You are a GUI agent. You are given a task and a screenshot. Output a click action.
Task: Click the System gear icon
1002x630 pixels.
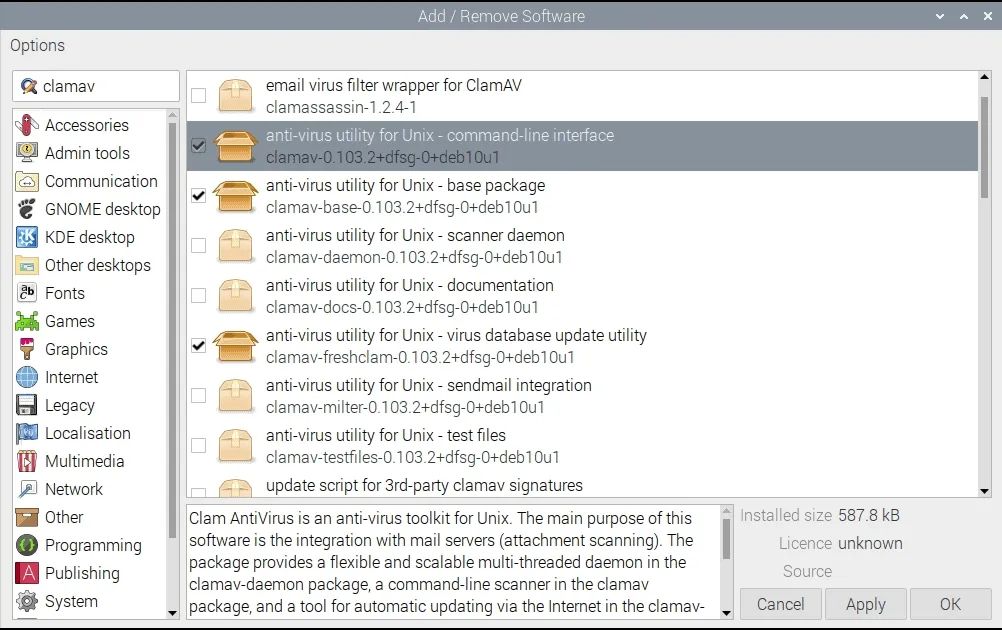pos(27,601)
